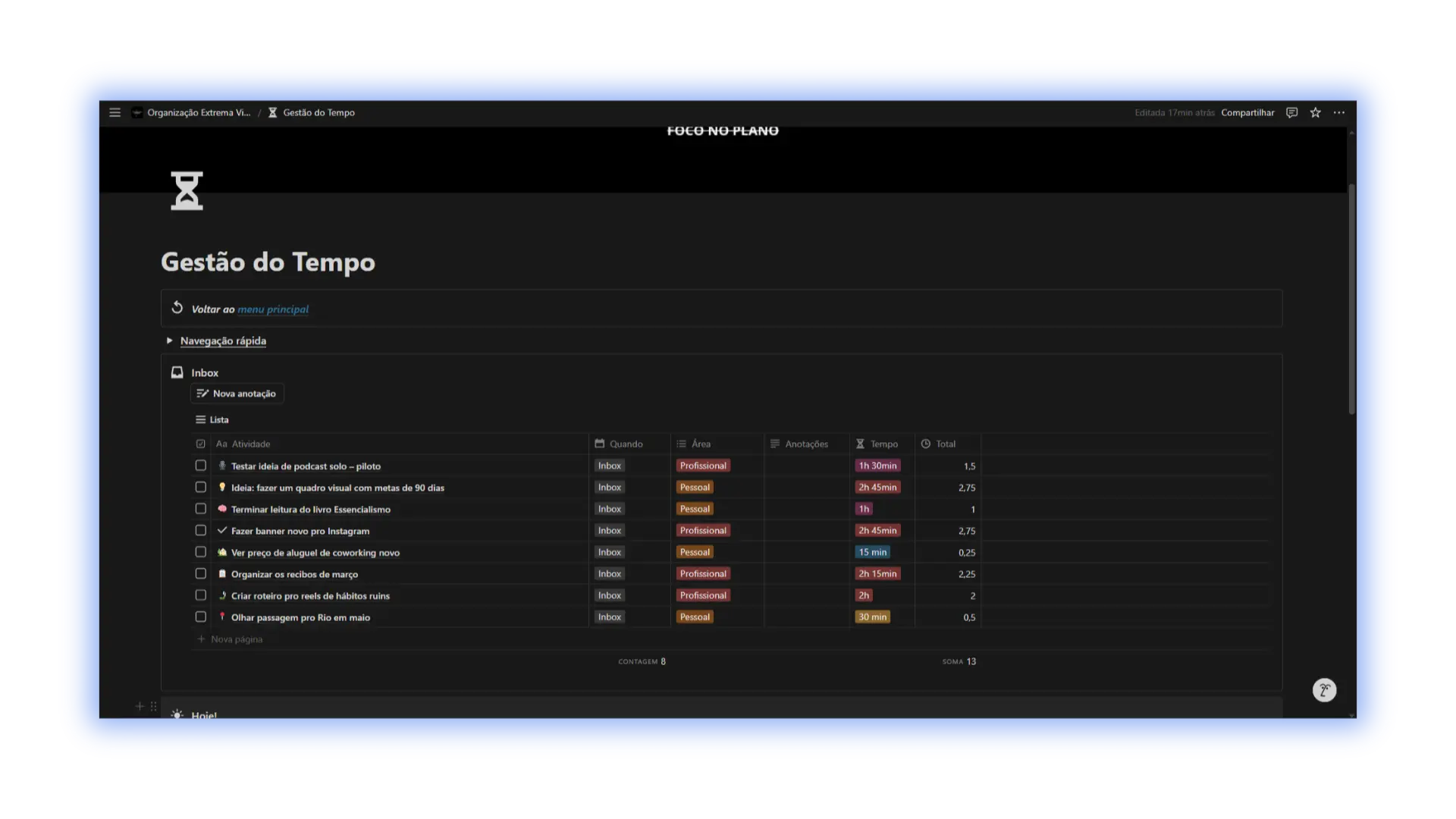
Task: Click the hourglass page icon
Action: click(x=187, y=190)
